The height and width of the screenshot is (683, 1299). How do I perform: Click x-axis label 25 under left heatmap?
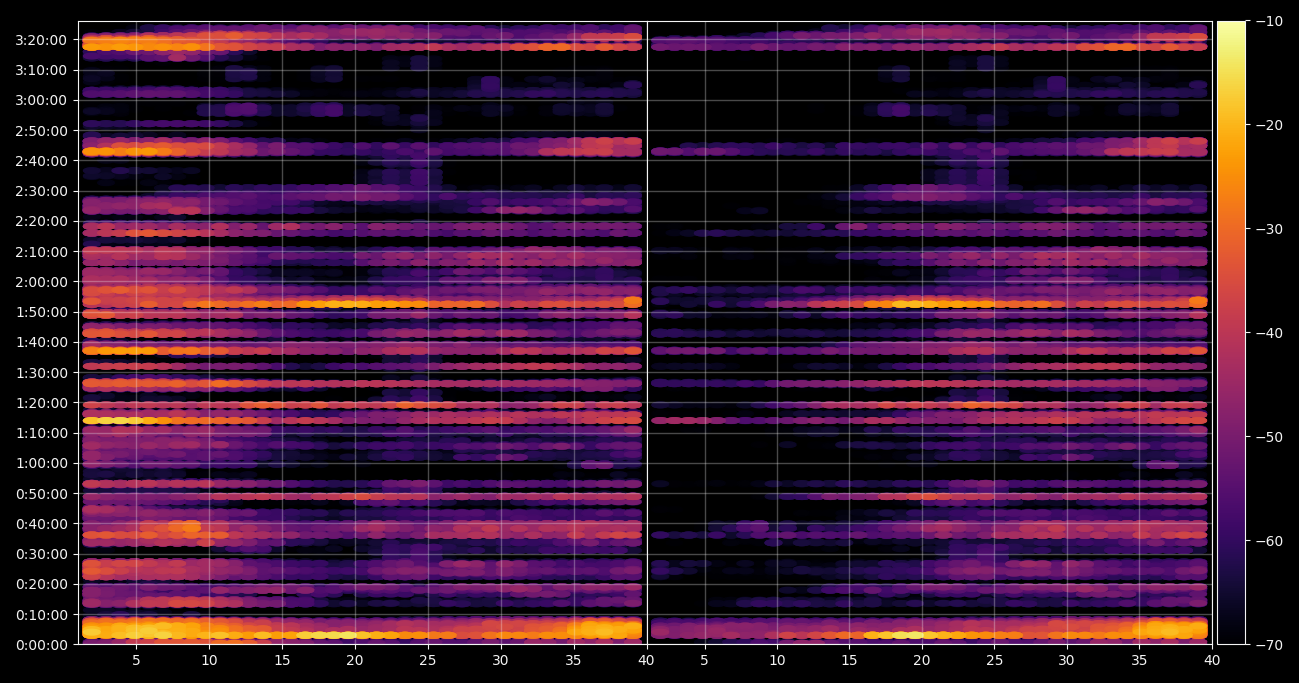pyautogui.click(x=428, y=661)
